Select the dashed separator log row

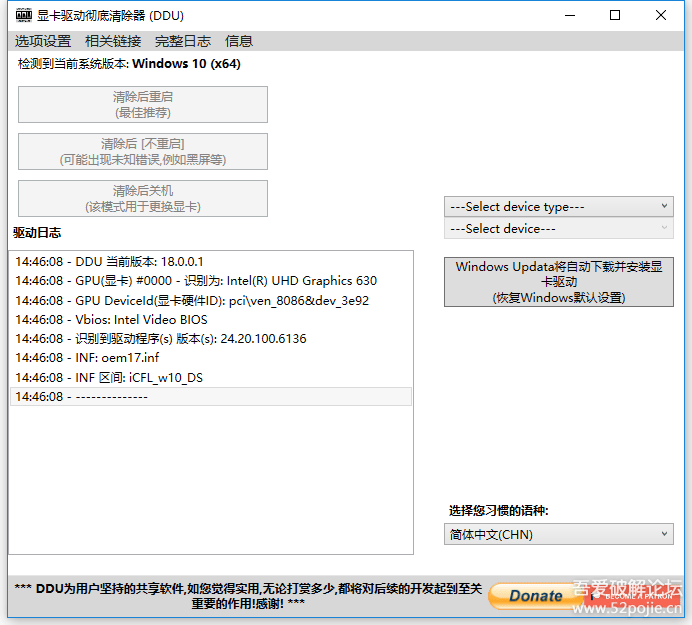click(x=211, y=396)
